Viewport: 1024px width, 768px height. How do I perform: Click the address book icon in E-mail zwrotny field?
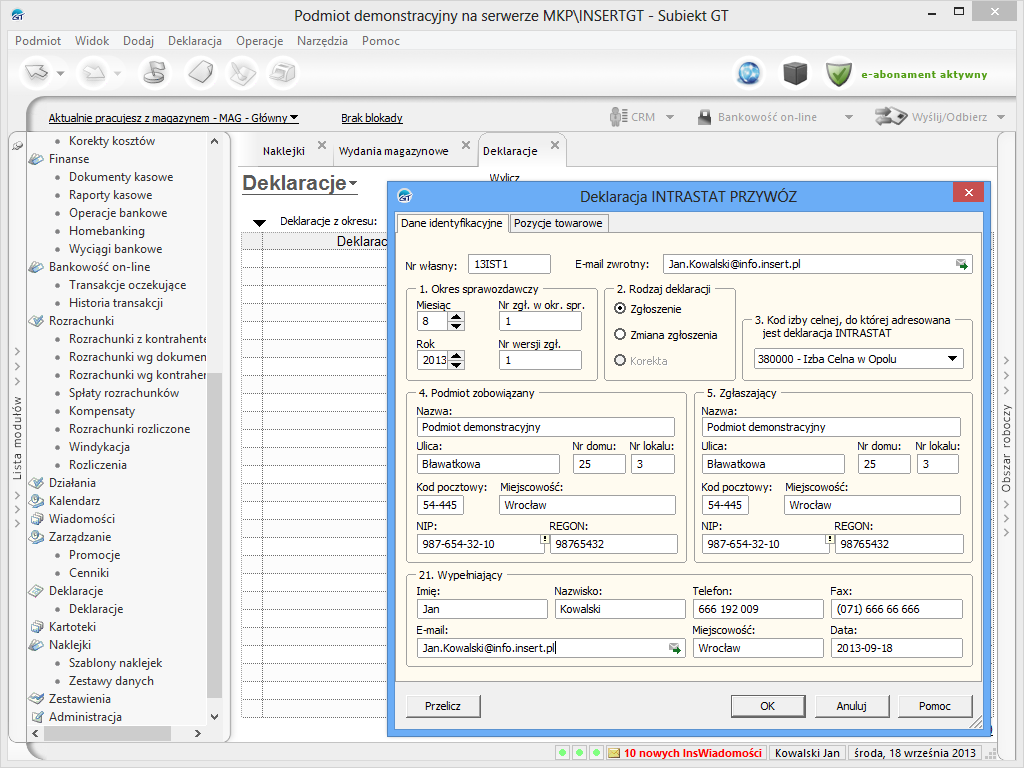[961, 264]
